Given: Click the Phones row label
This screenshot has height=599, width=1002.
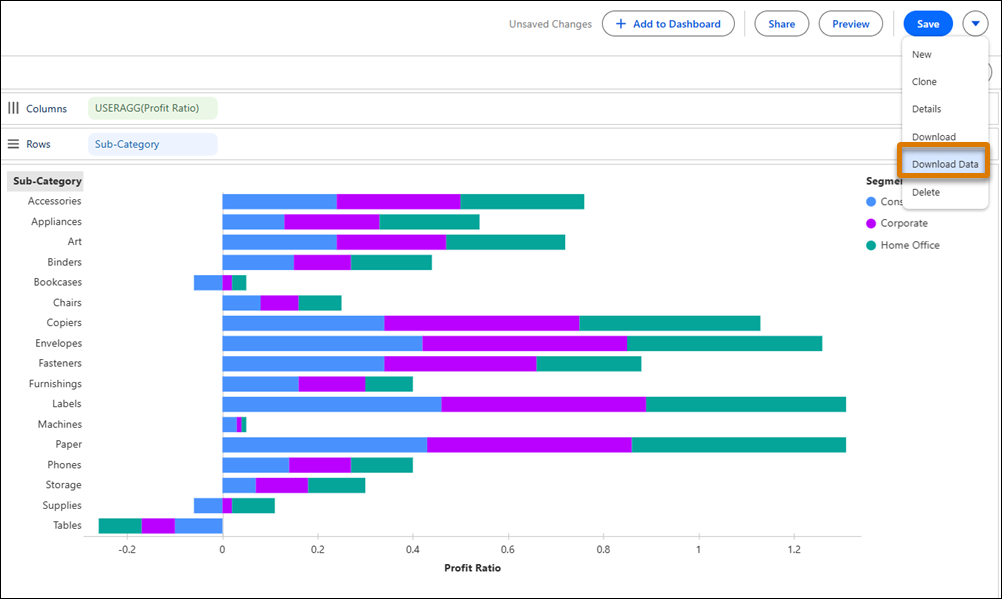Looking at the screenshot, I should click(x=64, y=465).
